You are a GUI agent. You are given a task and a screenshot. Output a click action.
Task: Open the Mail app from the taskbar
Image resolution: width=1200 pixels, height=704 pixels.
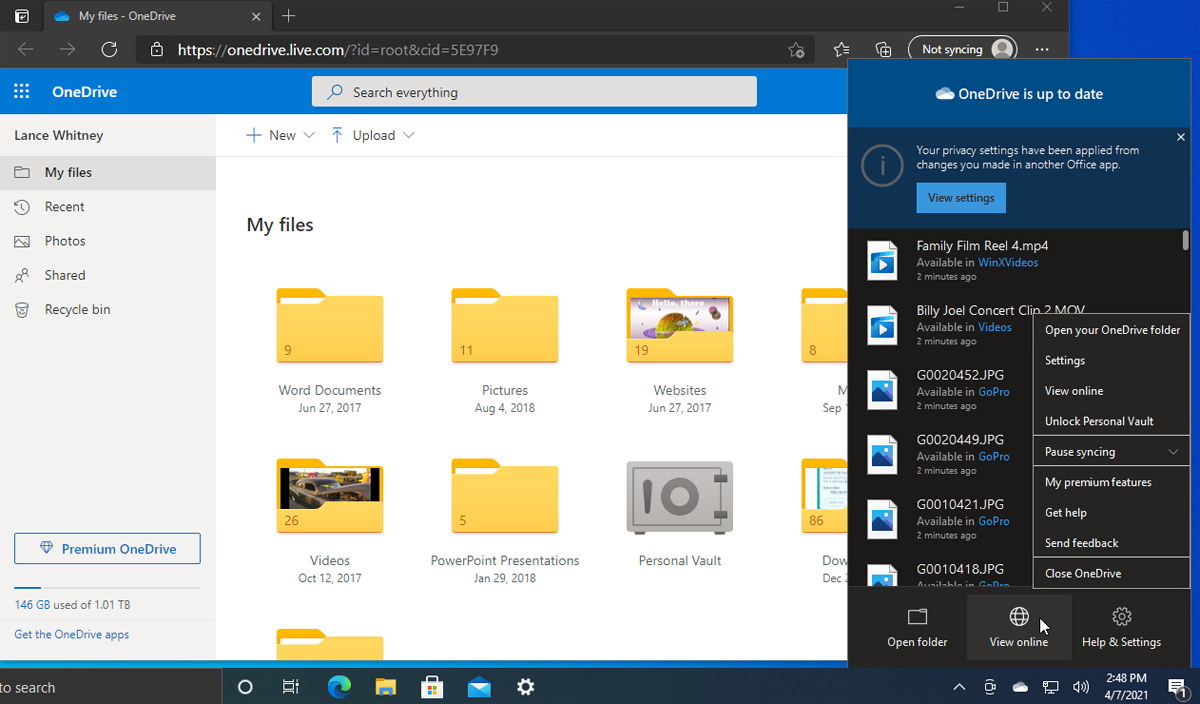coord(479,687)
